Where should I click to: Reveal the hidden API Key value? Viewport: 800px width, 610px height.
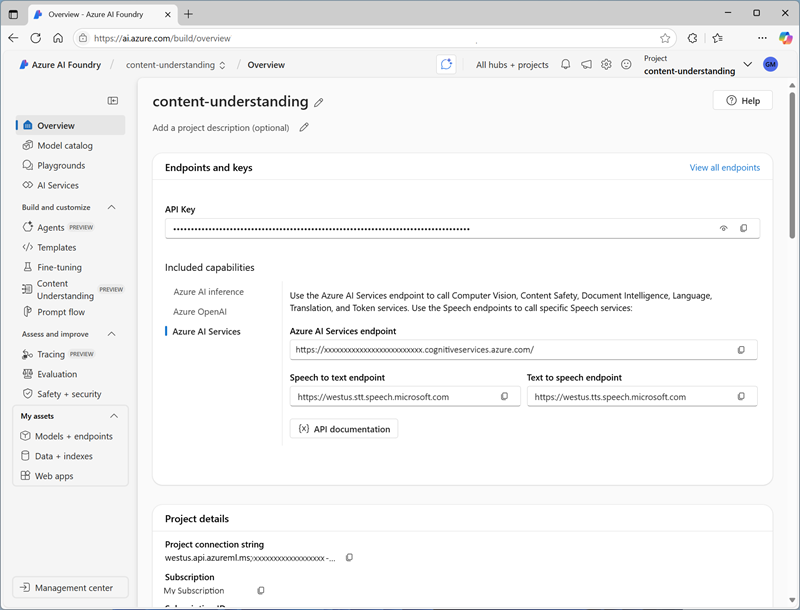[x=724, y=228]
